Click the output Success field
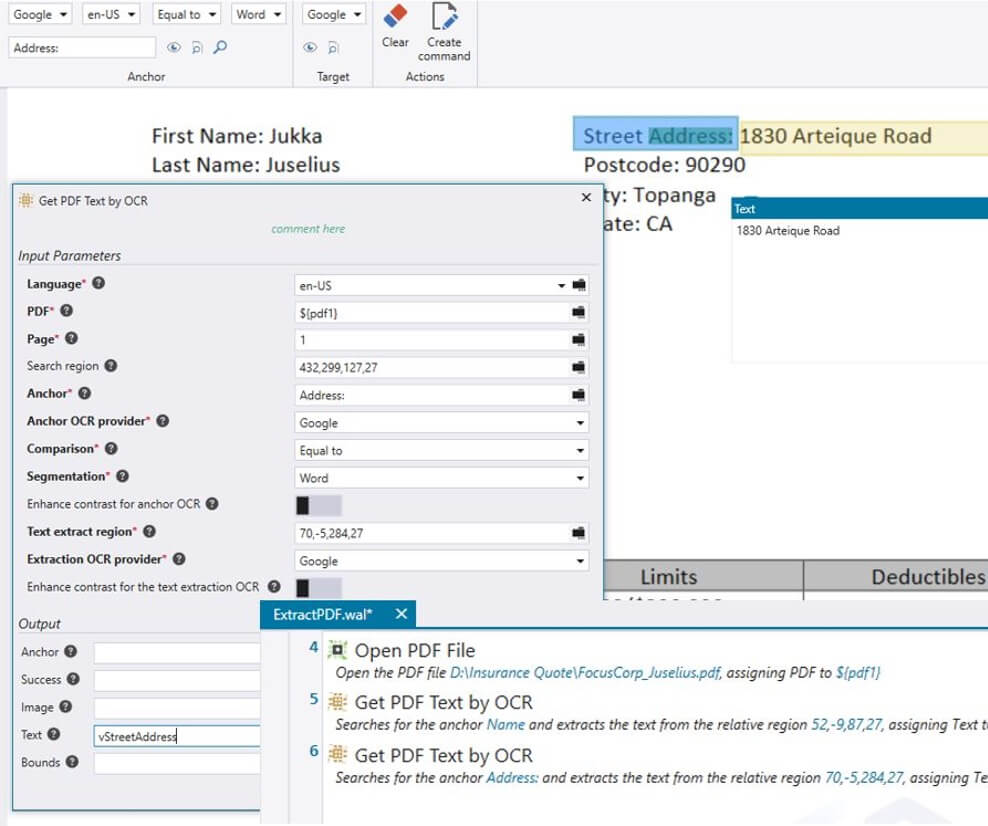 [177, 680]
